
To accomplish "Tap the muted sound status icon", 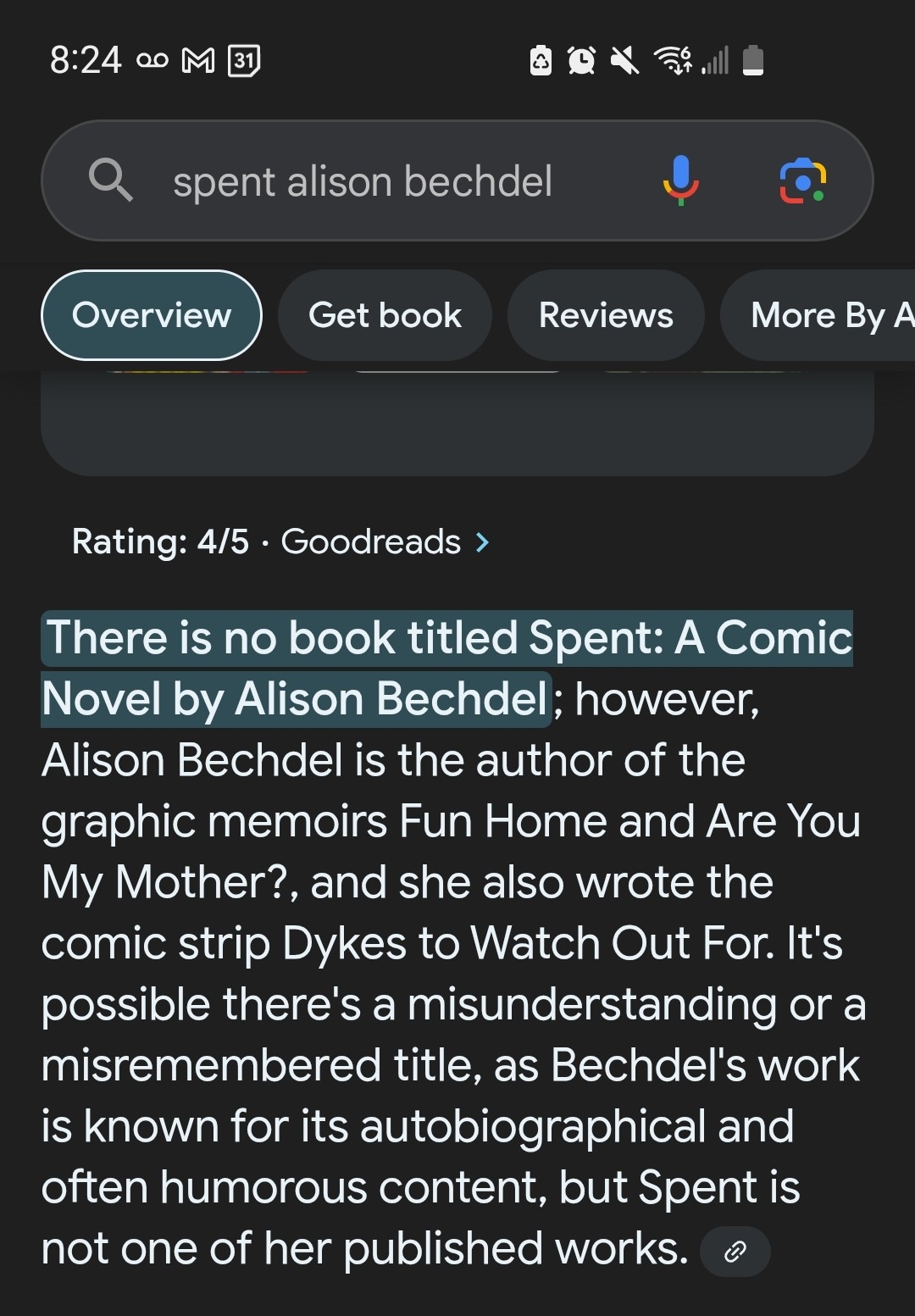I will pyautogui.click(x=624, y=60).
